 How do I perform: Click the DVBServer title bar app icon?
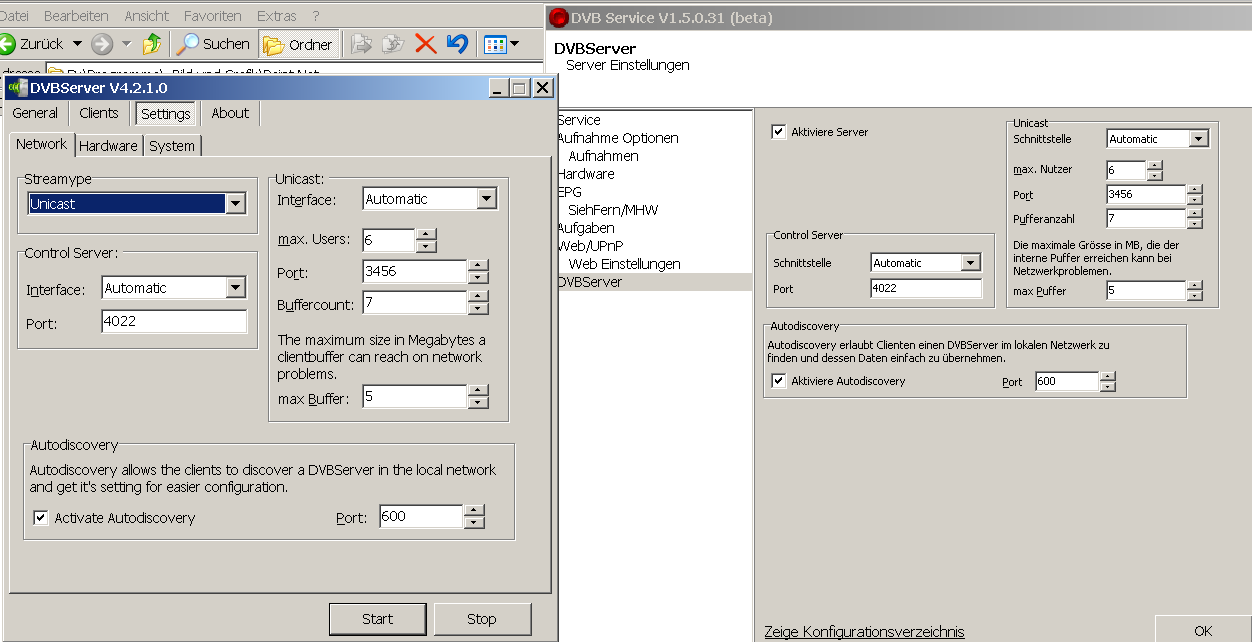pyautogui.click(x=17, y=88)
